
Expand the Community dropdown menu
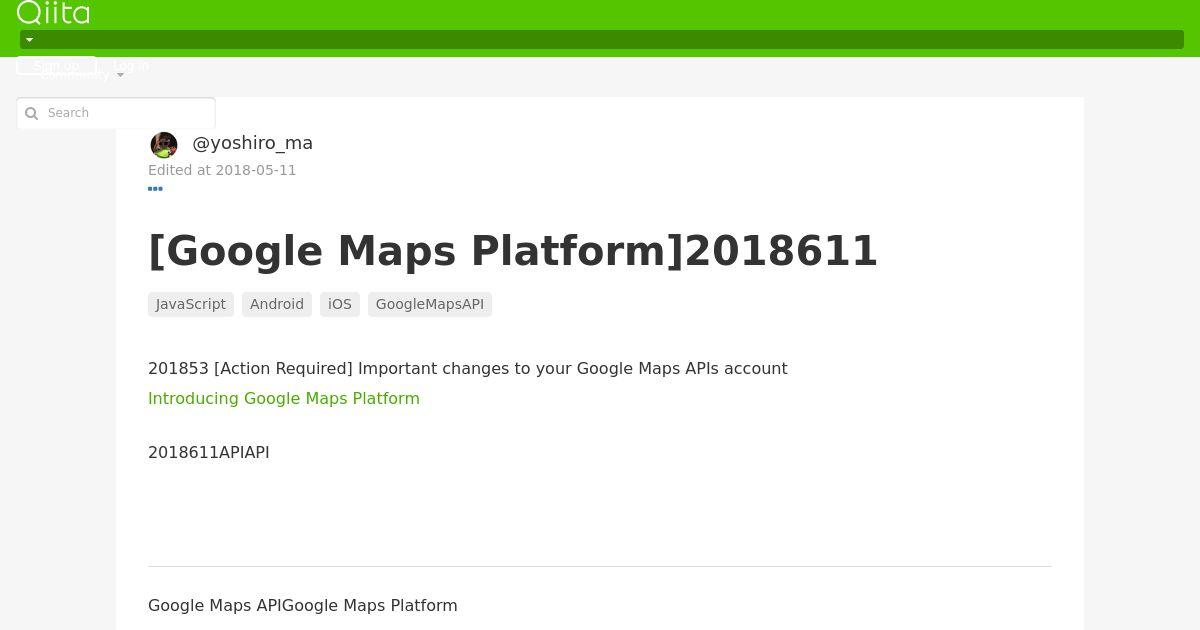pyautogui.click(x=82, y=75)
